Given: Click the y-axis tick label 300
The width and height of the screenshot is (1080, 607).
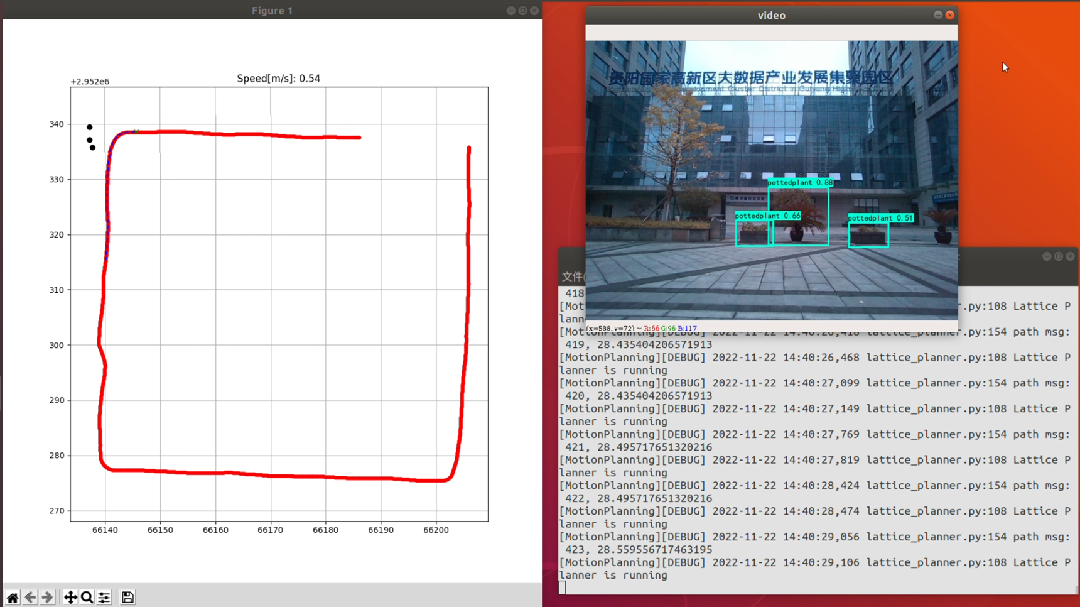Looking at the screenshot, I should [x=56, y=345].
